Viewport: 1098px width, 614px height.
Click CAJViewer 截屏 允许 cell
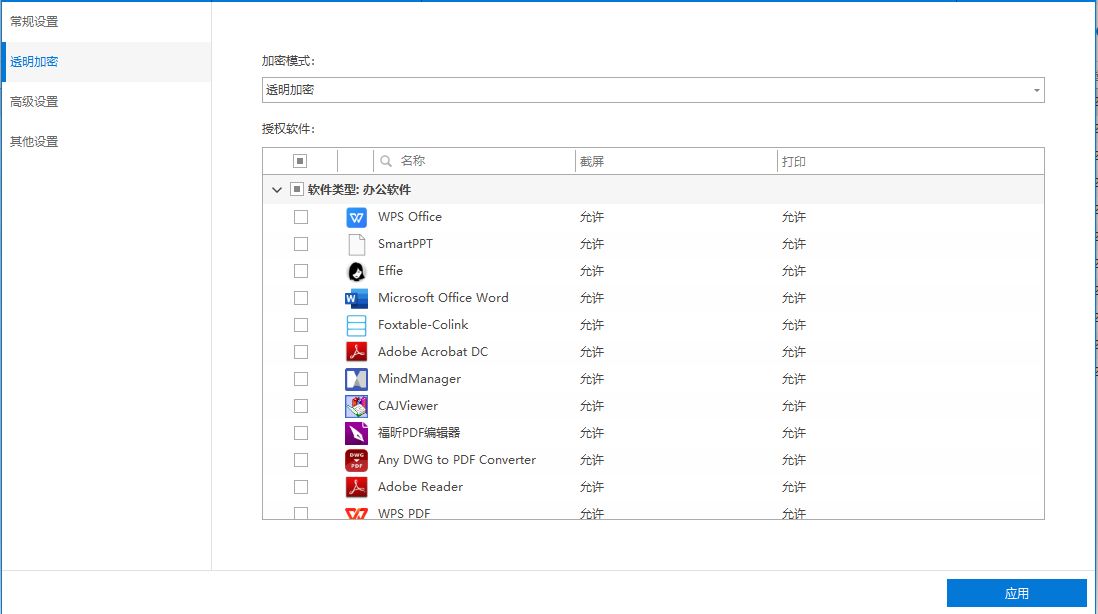click(592, 406)
